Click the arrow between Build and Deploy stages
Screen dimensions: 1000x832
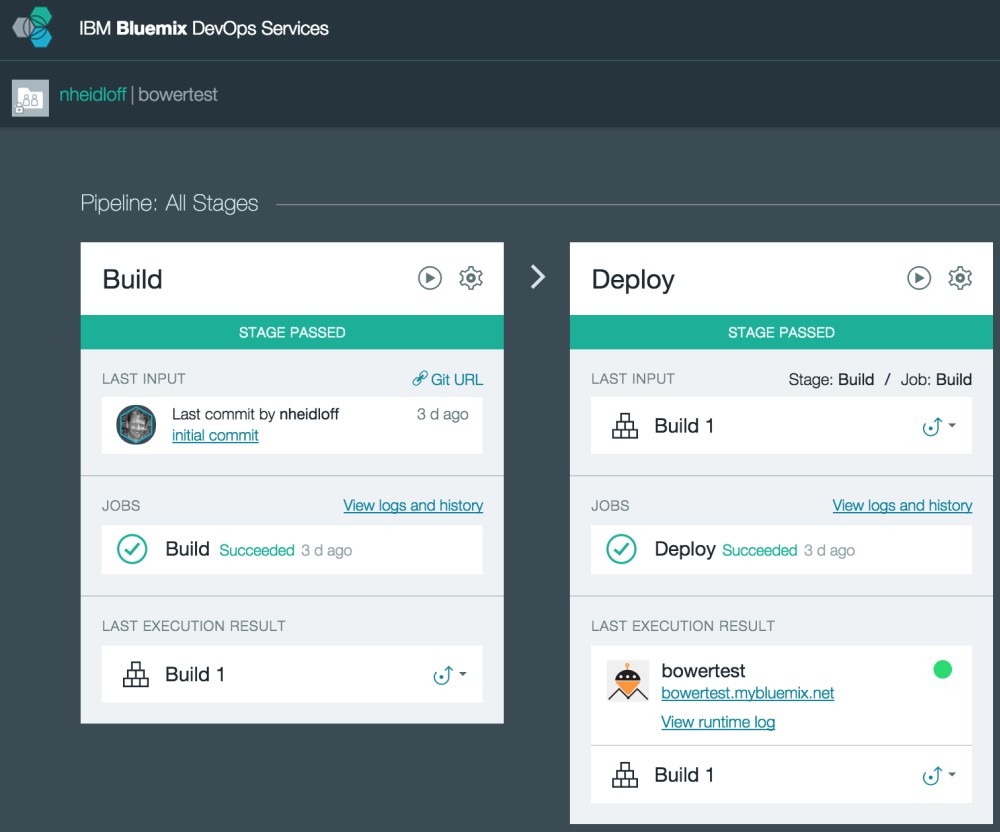point(538,277)
